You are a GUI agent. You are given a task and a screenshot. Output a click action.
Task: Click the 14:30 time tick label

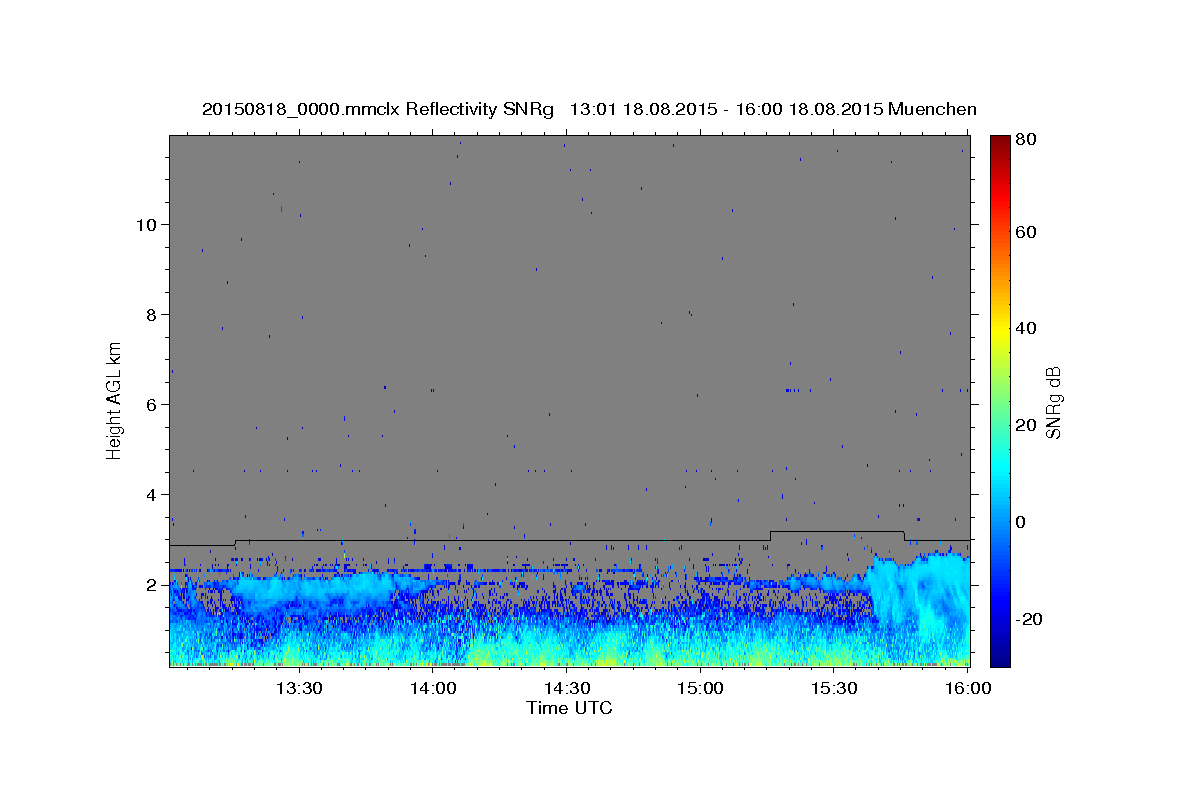pos(566,689)
